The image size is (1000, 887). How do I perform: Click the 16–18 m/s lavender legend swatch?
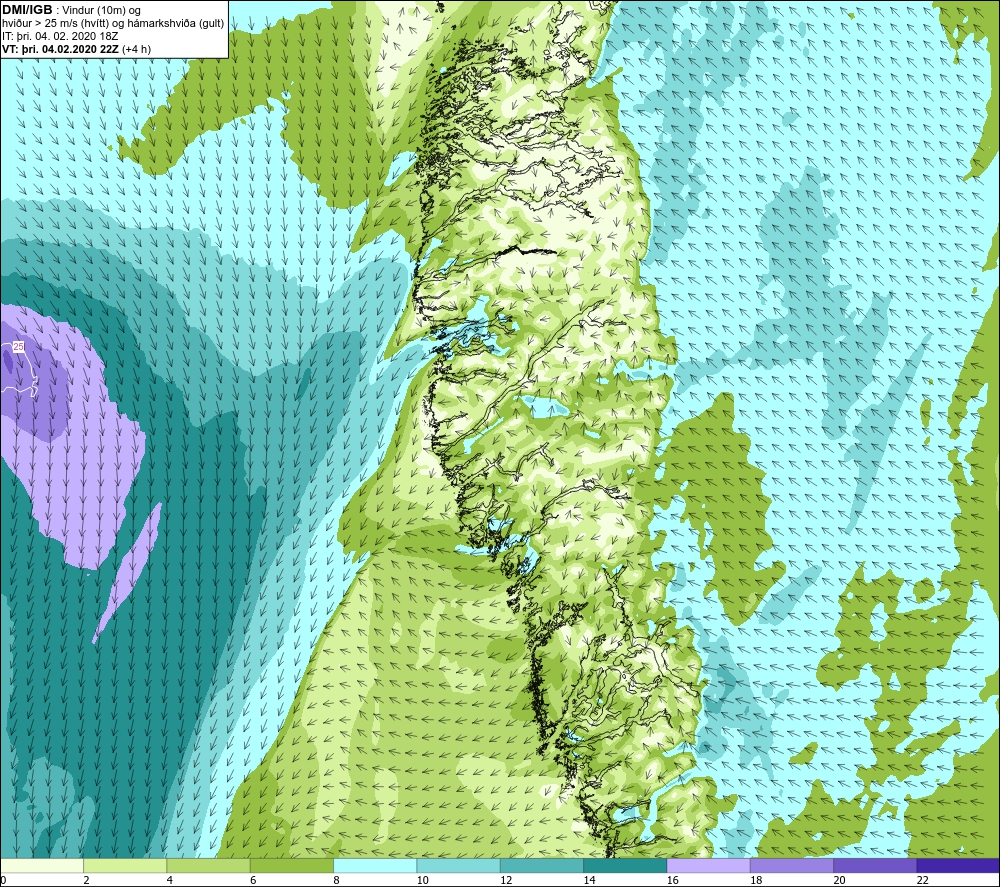(x=709, y=865)
